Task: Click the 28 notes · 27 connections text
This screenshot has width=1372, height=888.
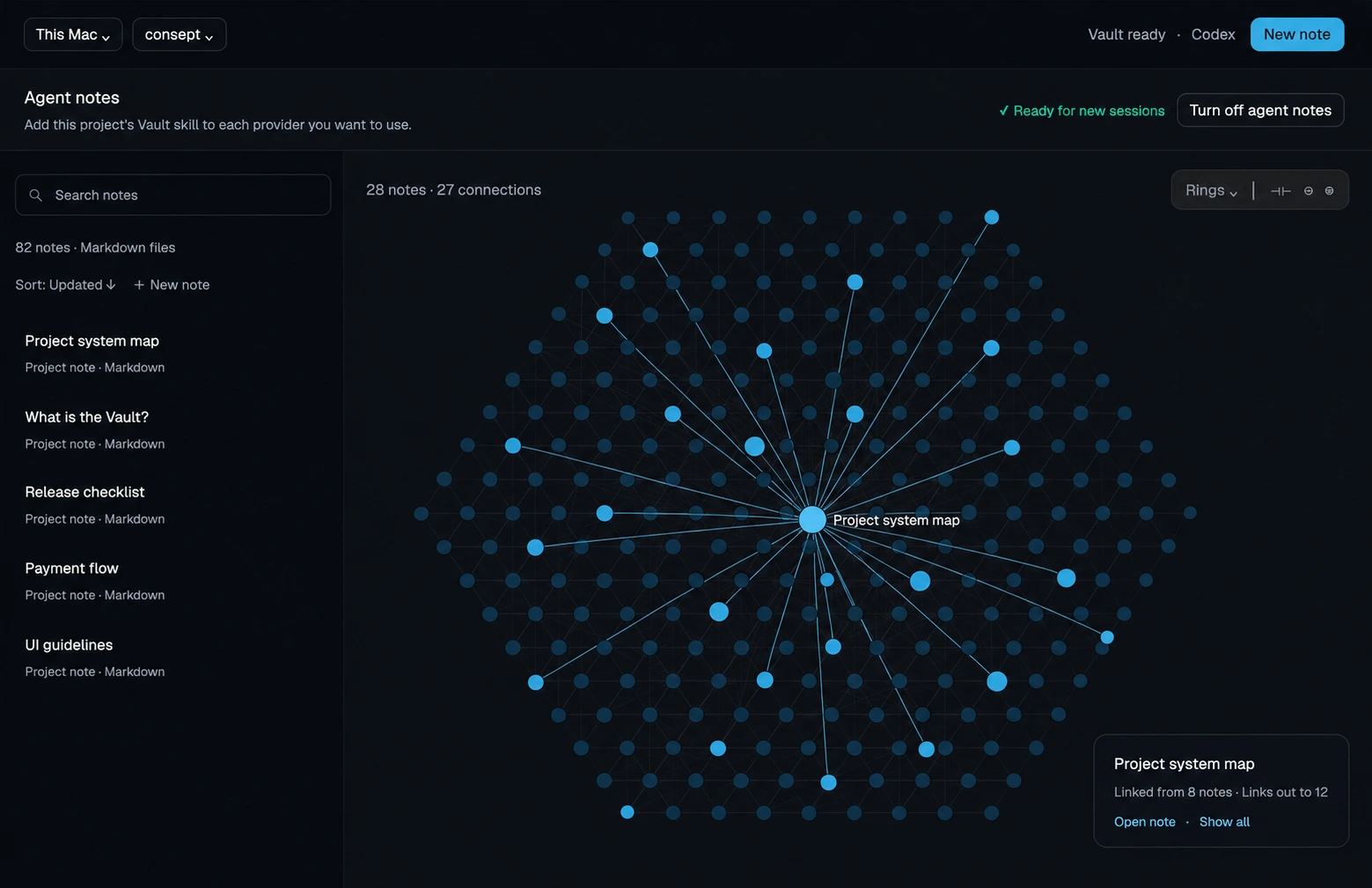Action: (x=453, y=190)
